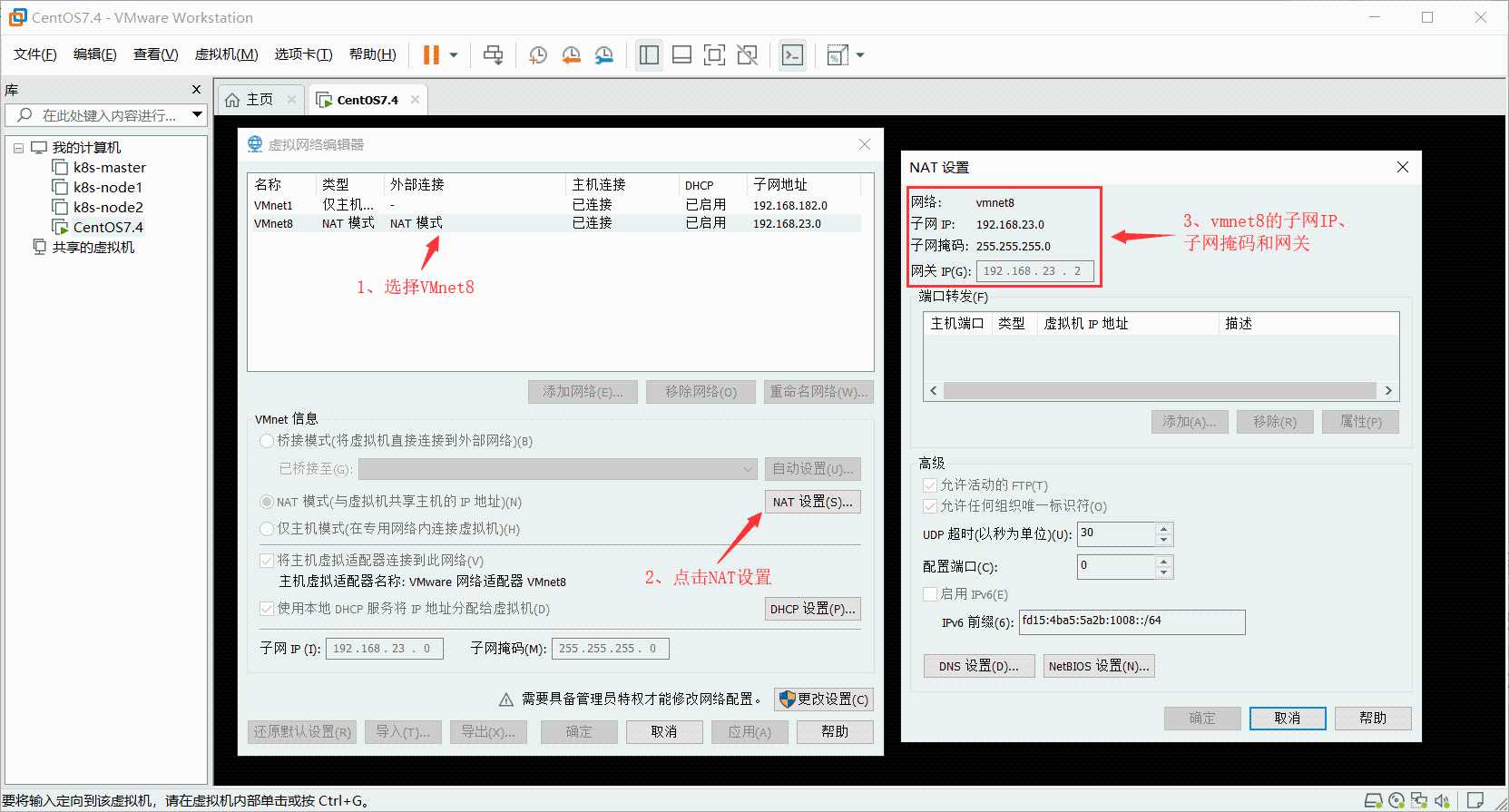Click the port forwarding horizontal scrollbar track
The image size is (1509, 812).
coord(1161,391)
